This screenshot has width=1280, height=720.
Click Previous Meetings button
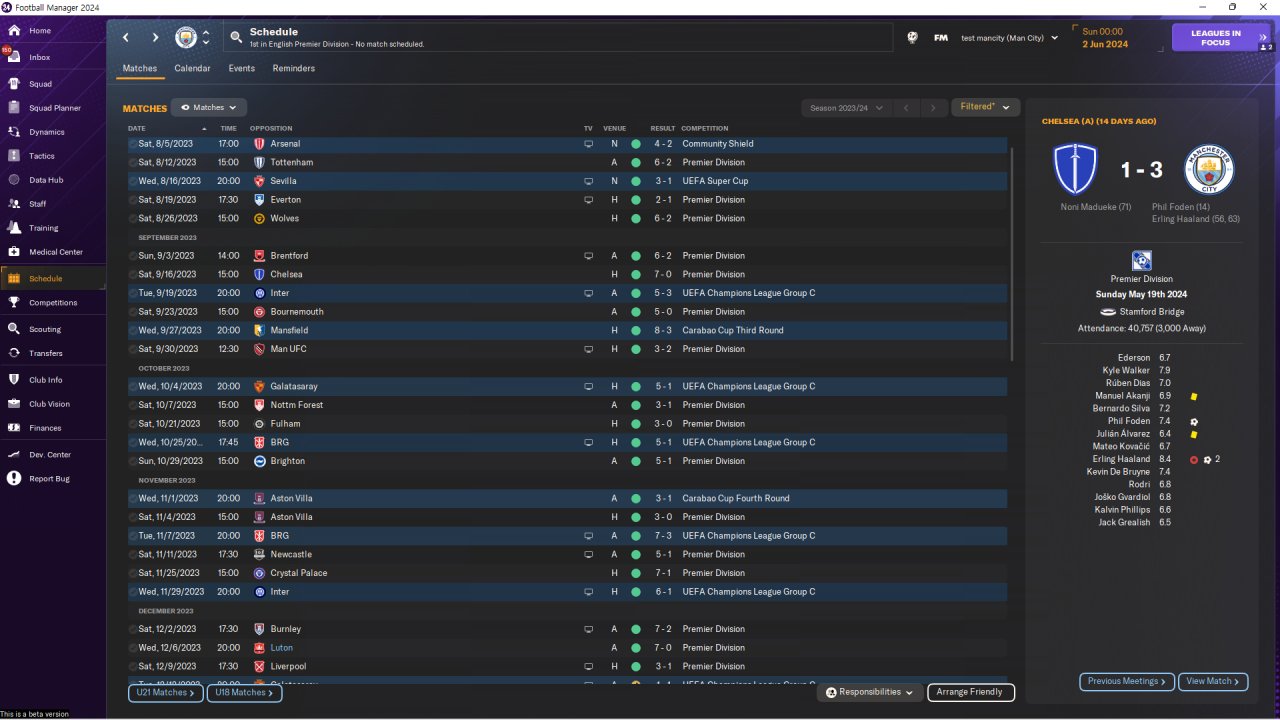[1127, 681]
